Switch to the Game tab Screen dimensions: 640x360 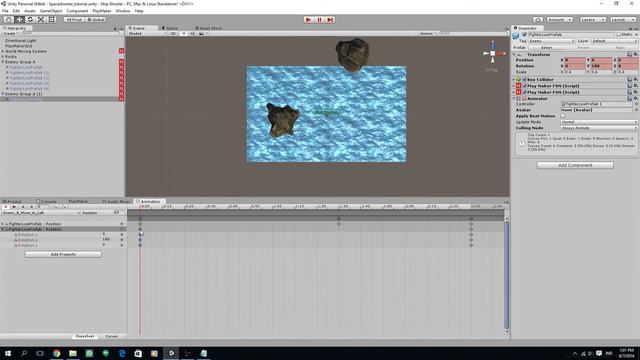pos(170,28)
